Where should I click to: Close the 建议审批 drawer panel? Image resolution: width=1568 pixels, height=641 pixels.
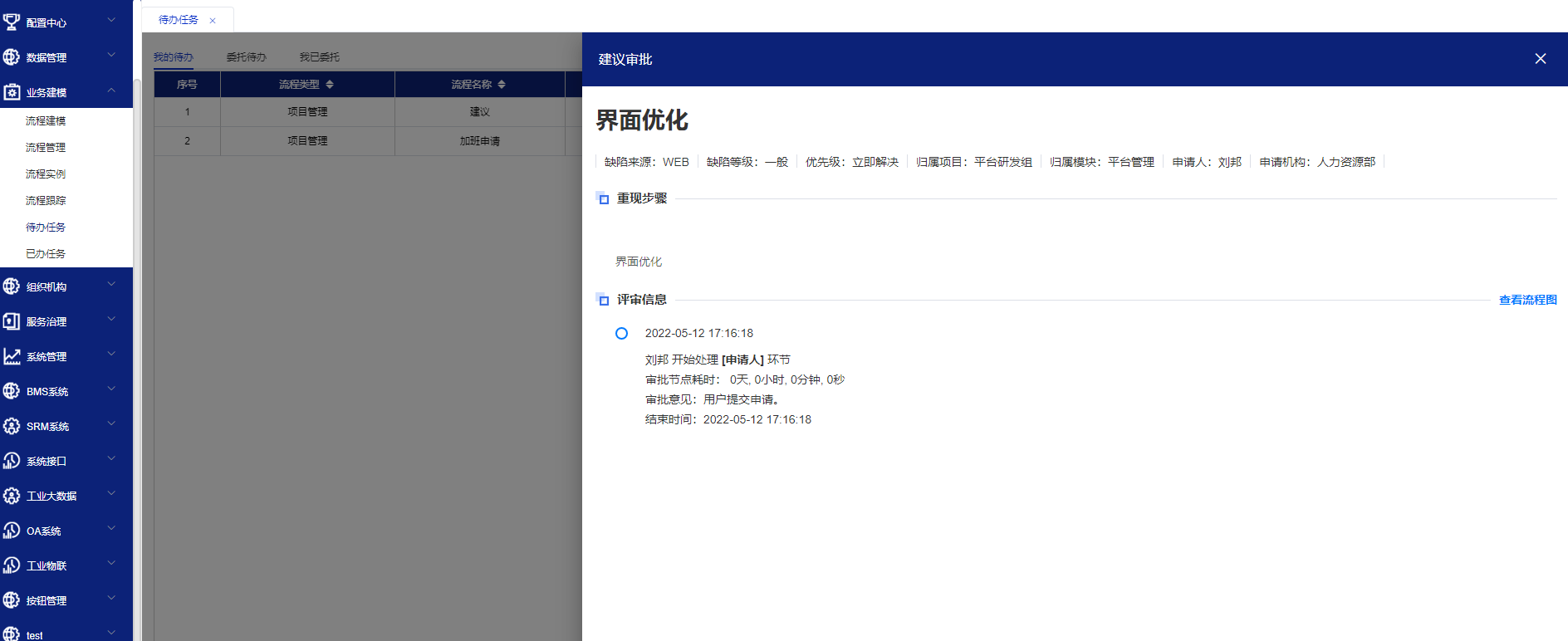click(1540, 59)
